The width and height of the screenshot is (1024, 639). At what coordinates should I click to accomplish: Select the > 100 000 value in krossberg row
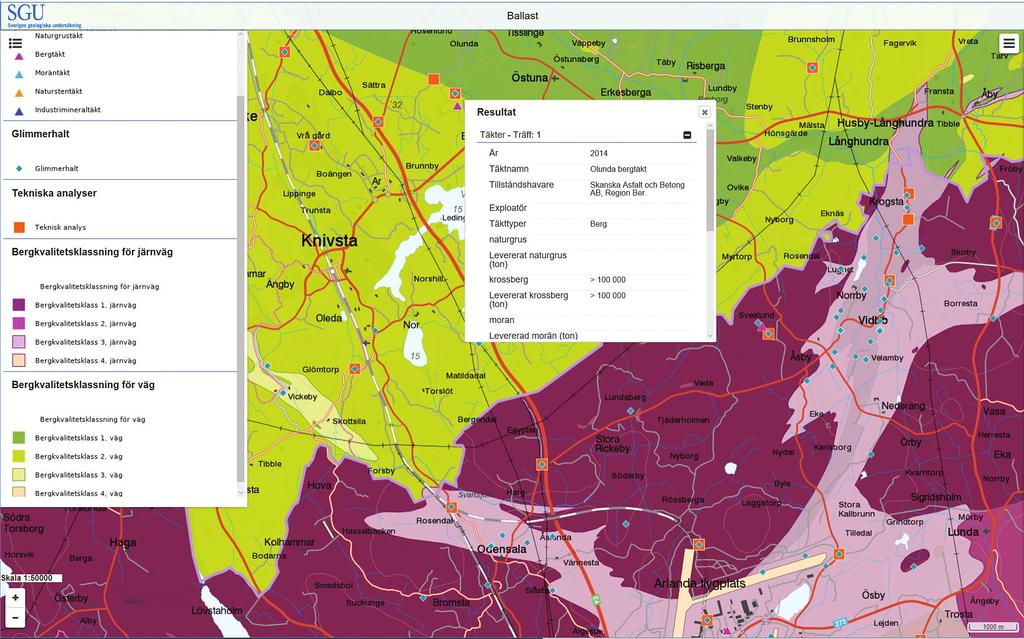[x=608, y=280]
